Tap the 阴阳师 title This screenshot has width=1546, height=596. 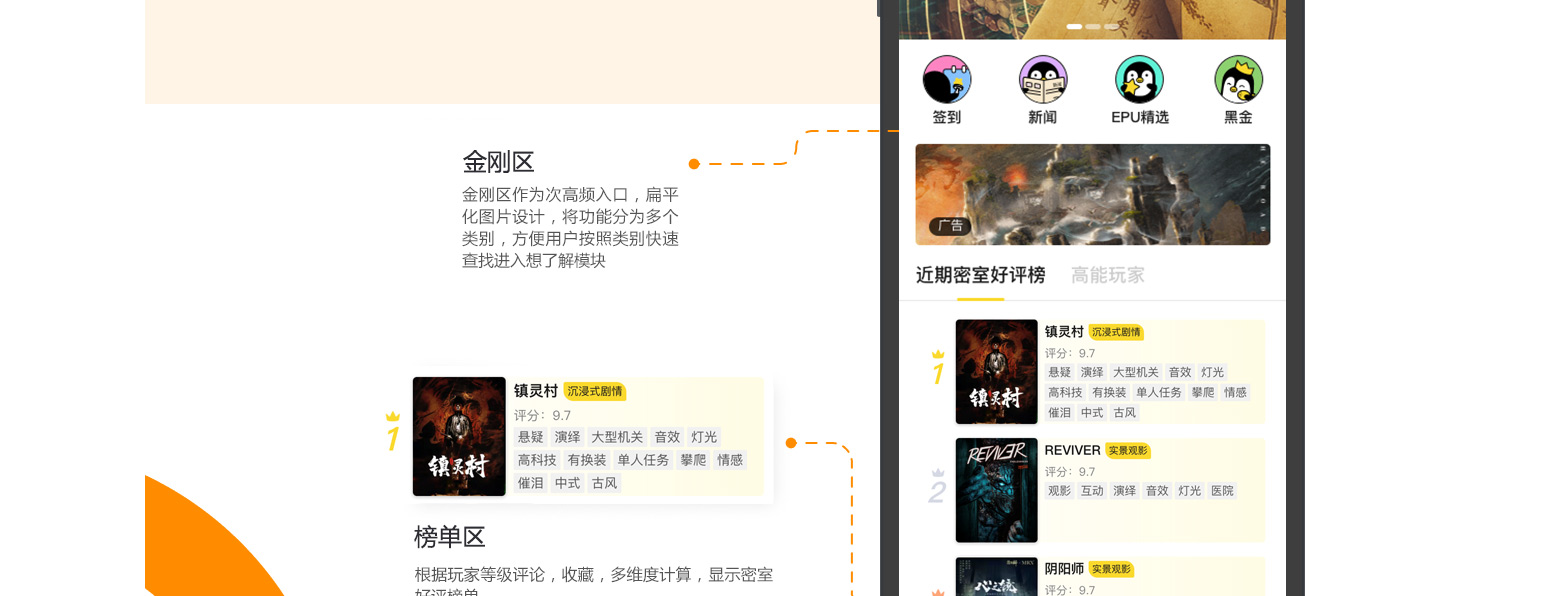1064,569
